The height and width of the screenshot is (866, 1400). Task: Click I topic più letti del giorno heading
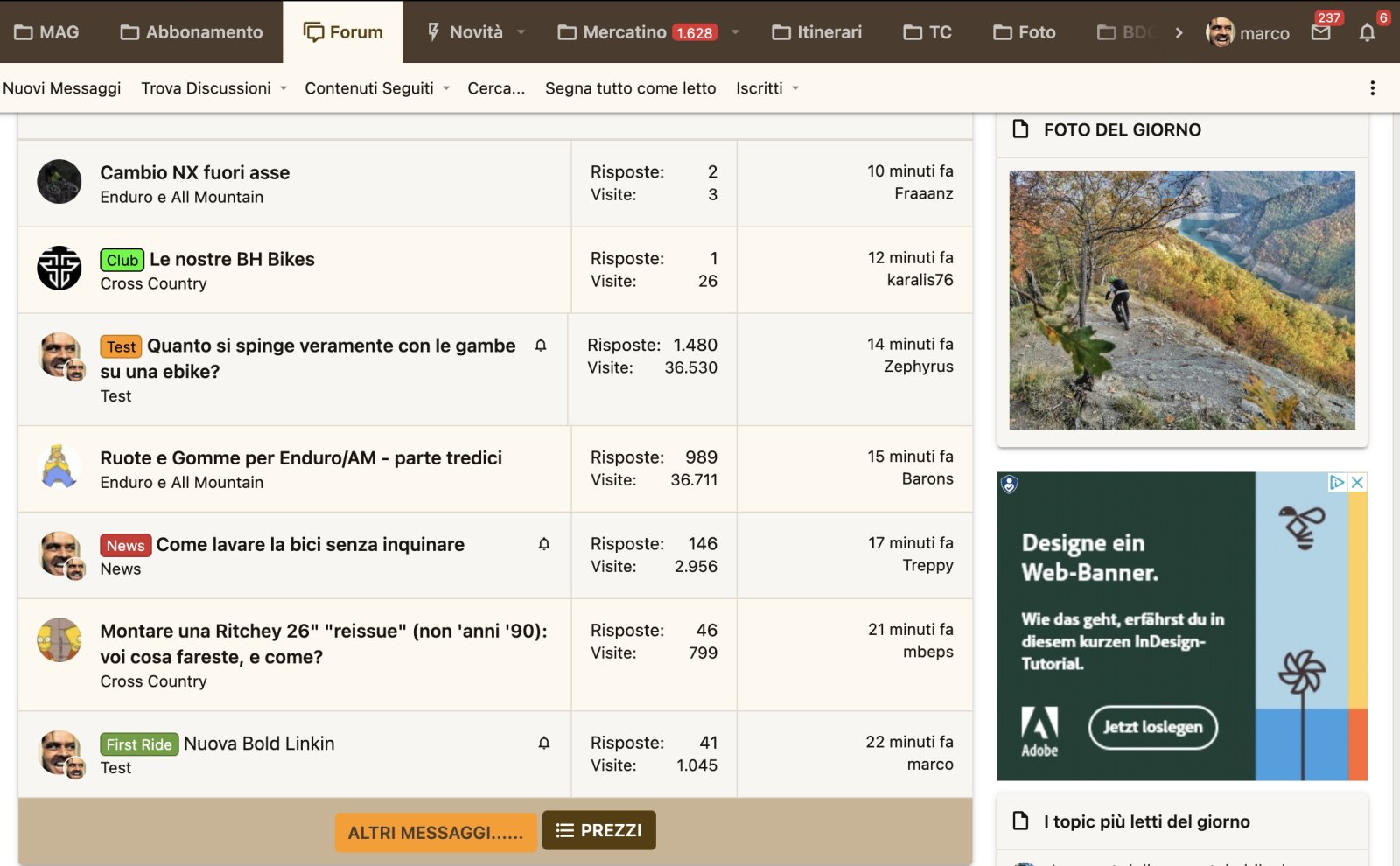coord(1146,821)
